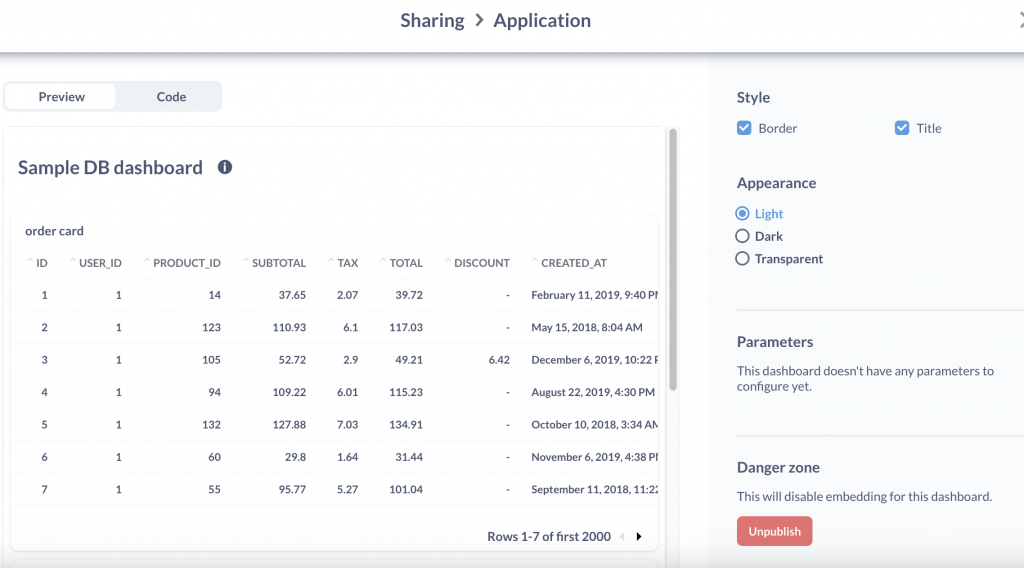Go back to Sharing breadcrumb
Image resolution: width=1024 pixels, height=568 pixels.
coord(432,21)
